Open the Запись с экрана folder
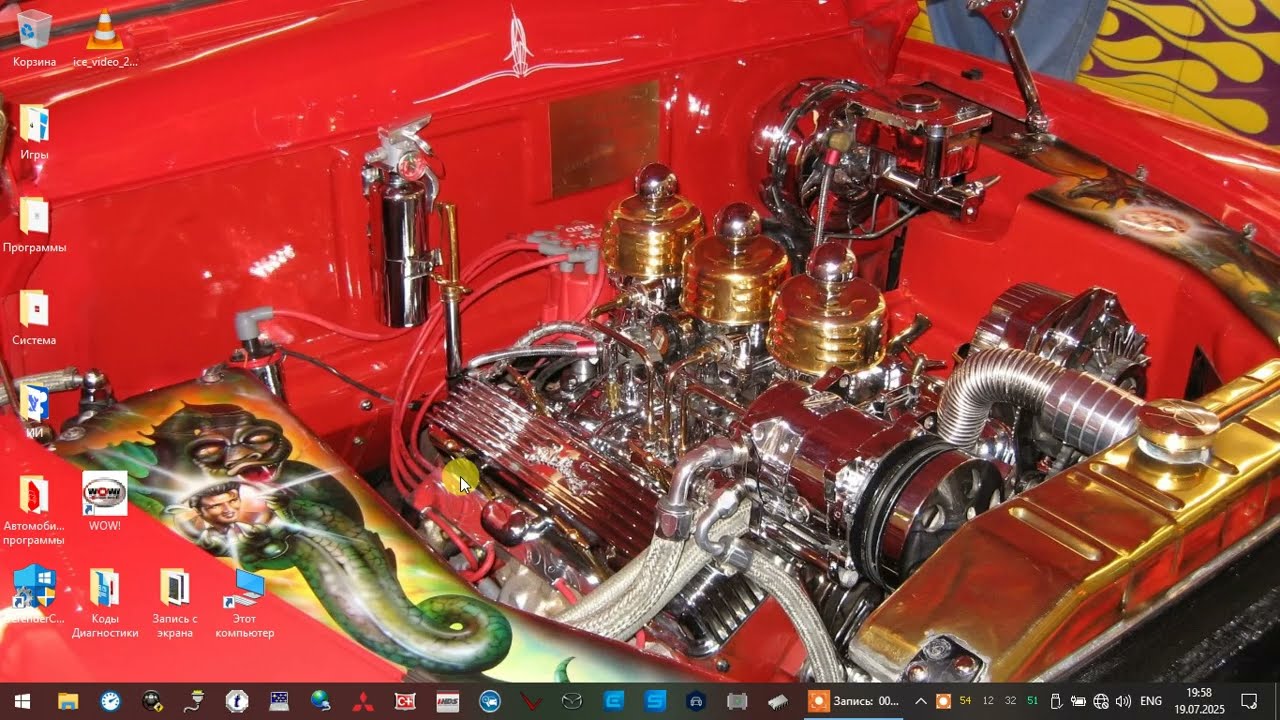1280x720 pixels. point(175,602)
